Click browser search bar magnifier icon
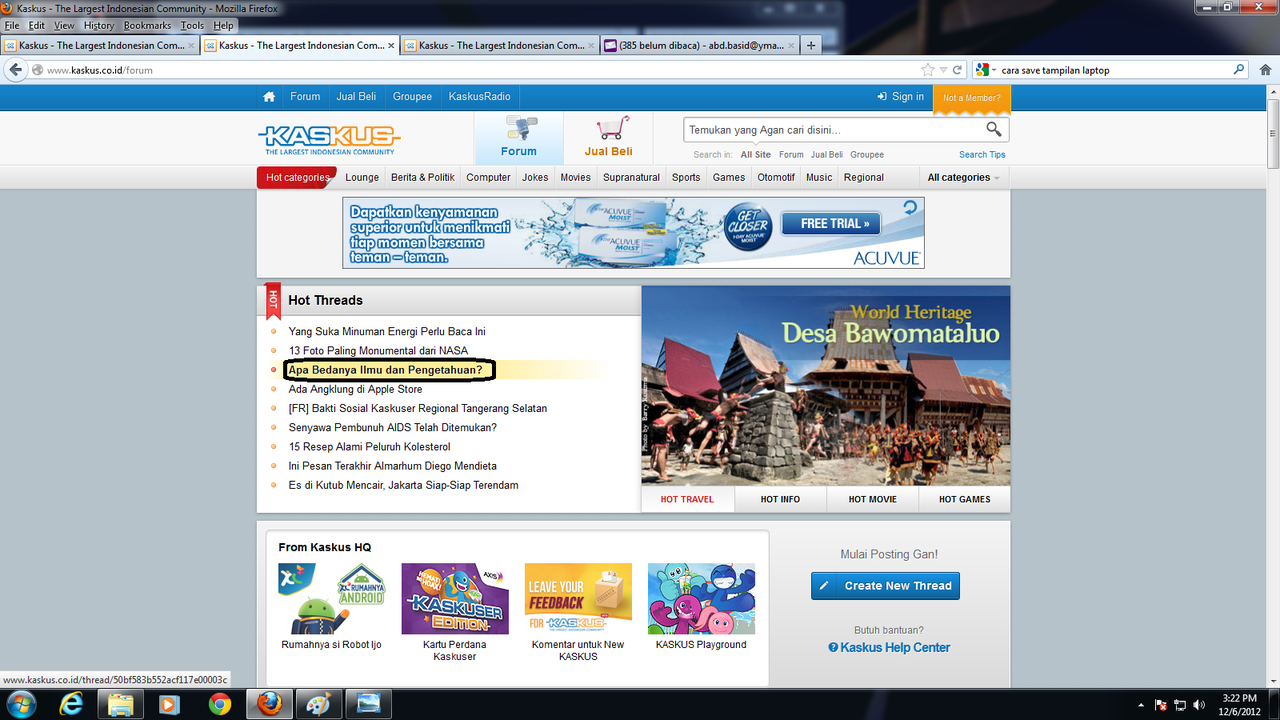The width and height of the screenshot is (1280, 720). 1239,70
